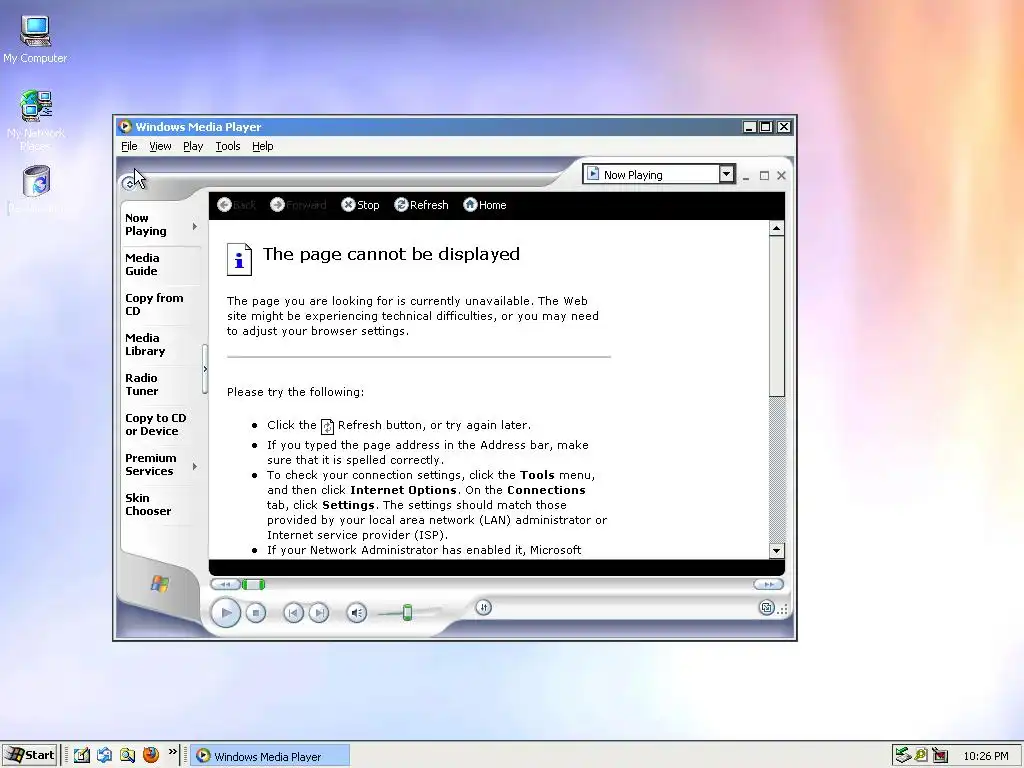Open Copy from CD
This screenshot has width=1024, height=768.
154,304
